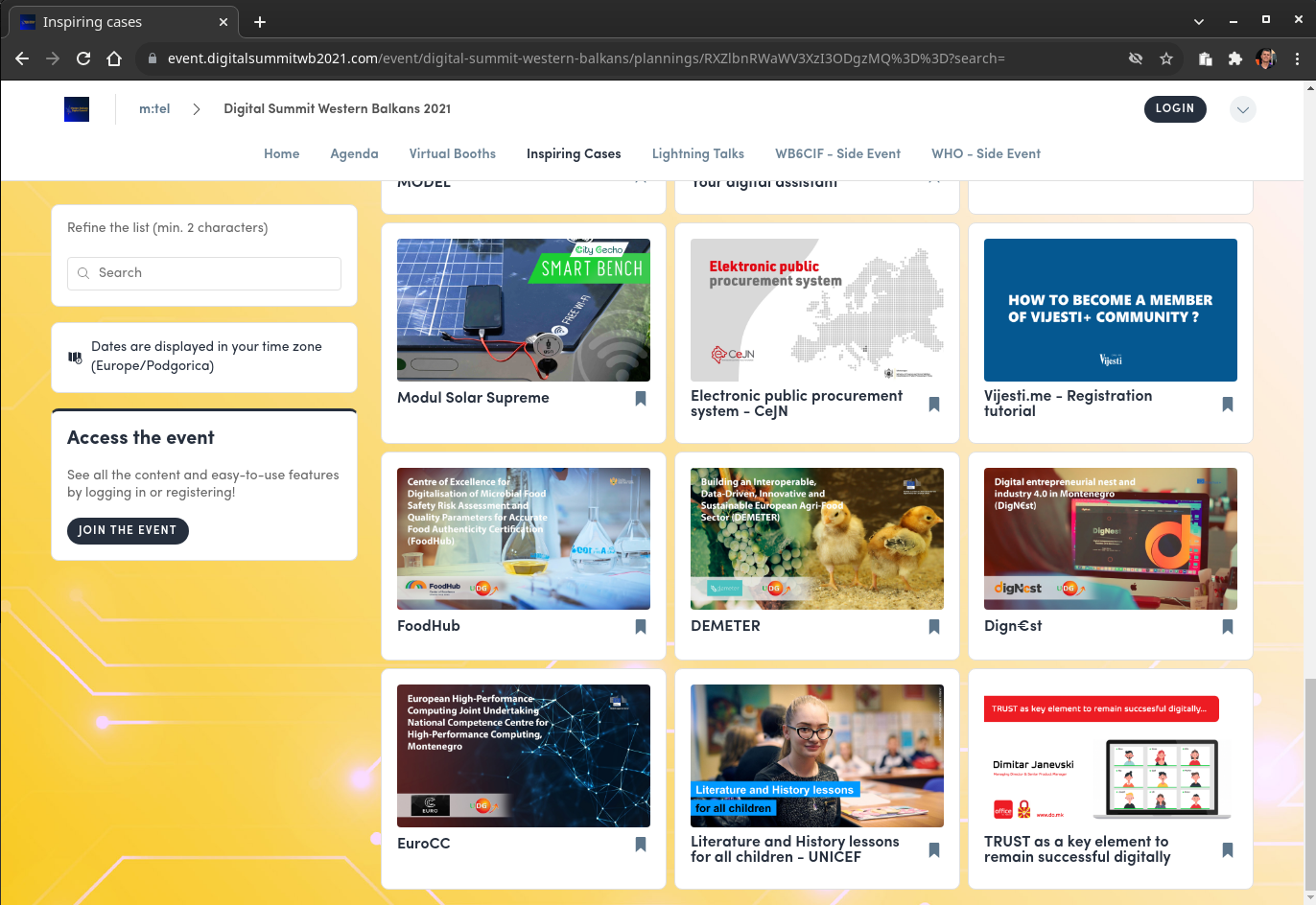
Task: Switch to the Agenda tab
Action: tap(354, 153)
